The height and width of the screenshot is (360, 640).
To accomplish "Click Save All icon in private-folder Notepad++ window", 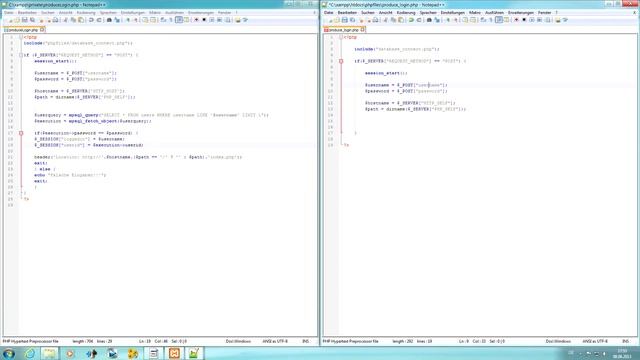I will [32, 20].
